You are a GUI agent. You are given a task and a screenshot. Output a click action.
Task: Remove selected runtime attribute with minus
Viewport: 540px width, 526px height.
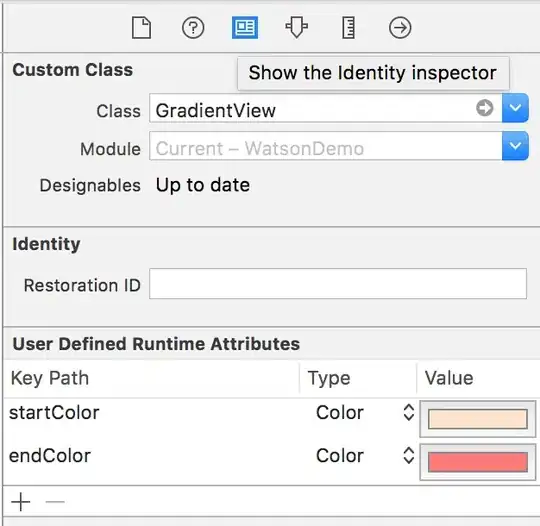coord(55,502)
